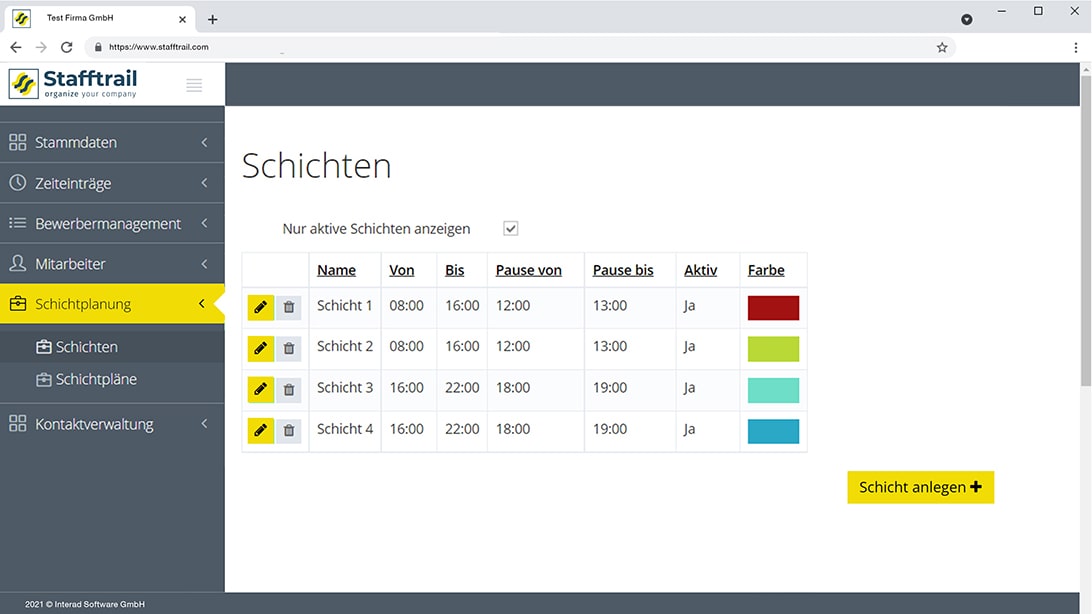The height and width of the screenshot is (614, 1092).
Task: Click Schicht 4 Pause bis value 19:00
Action: tap(610, 429)
